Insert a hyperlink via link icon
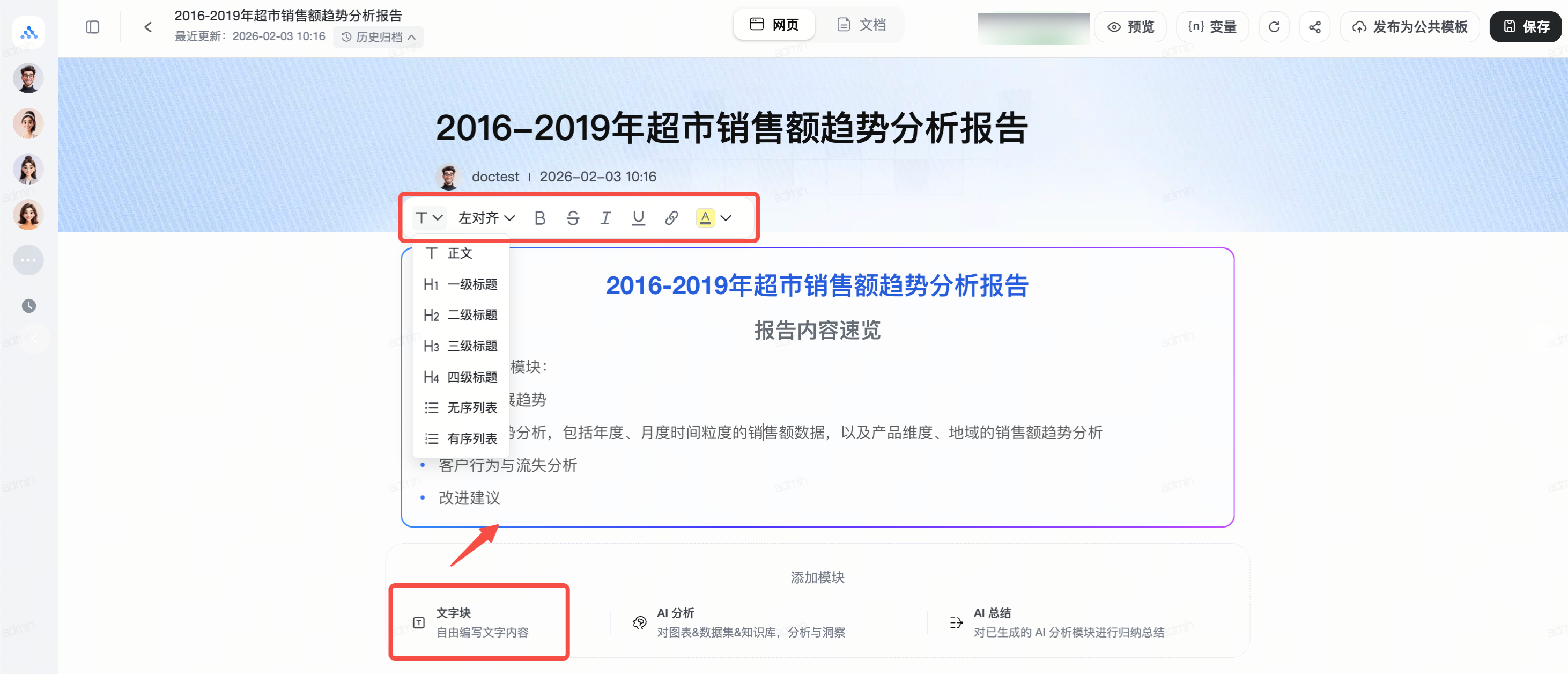This screenshot has width=1568, height=674. coord(671,218)
